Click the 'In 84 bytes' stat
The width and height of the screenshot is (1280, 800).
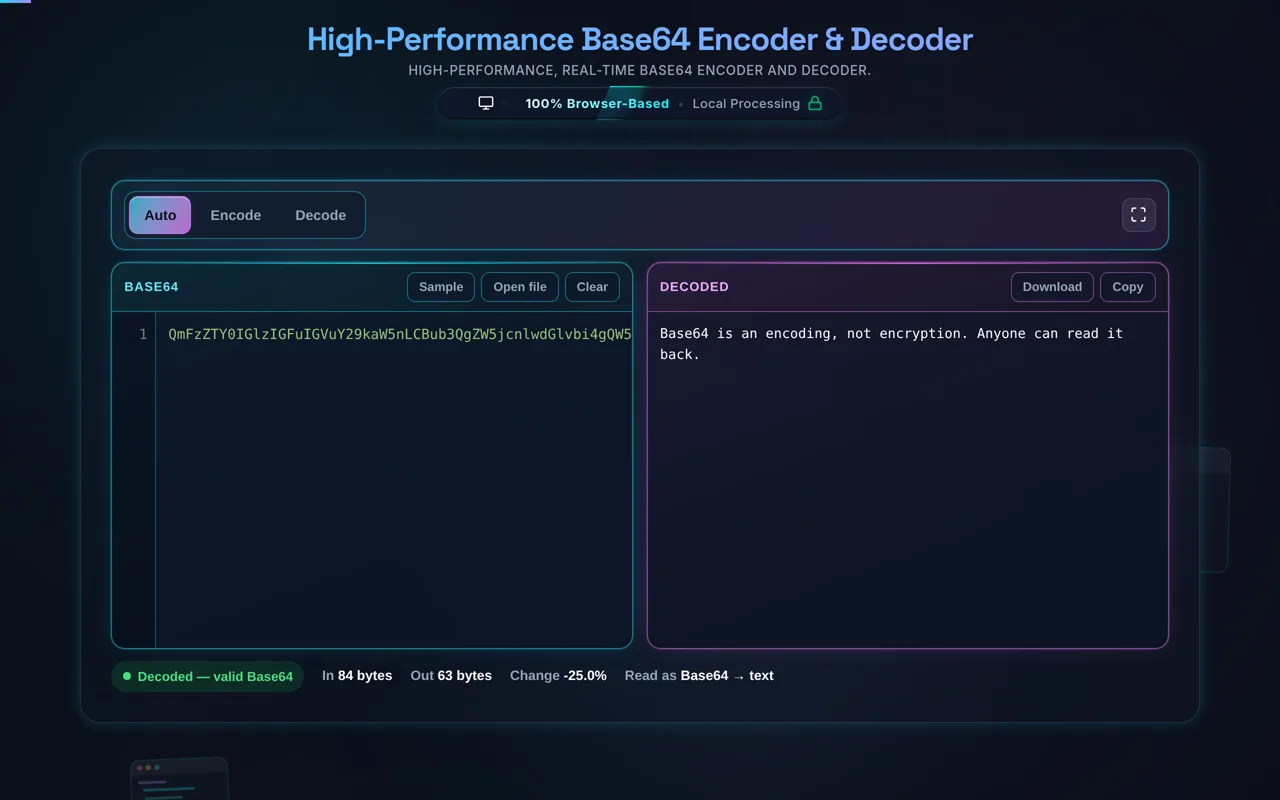point(357,676)
